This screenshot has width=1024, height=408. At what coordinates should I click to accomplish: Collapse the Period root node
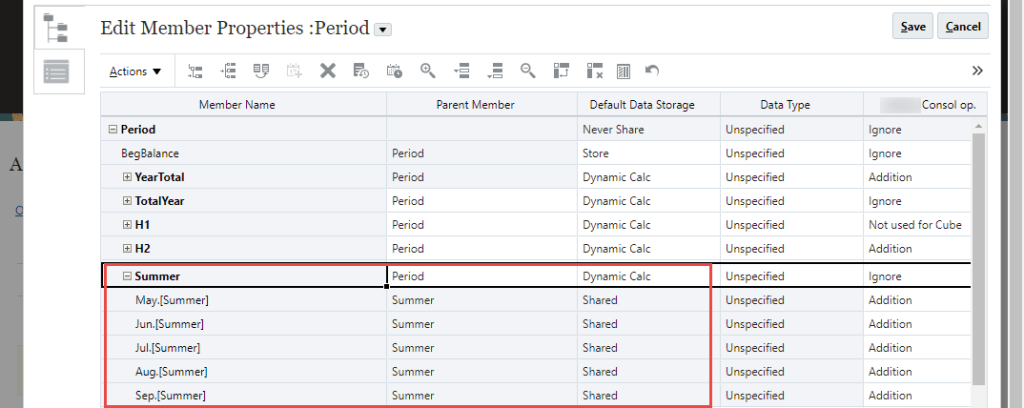coord(111,130)
